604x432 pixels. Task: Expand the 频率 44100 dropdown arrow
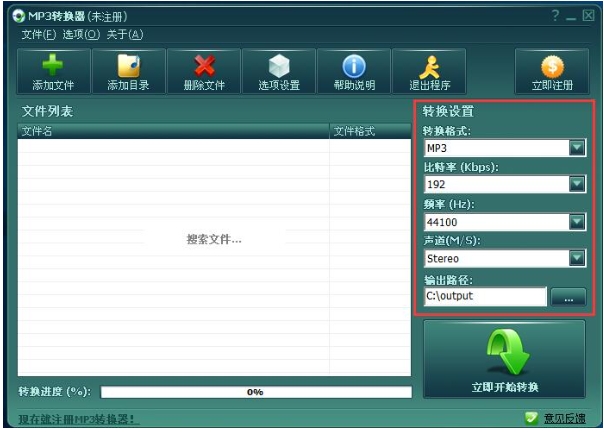[577, 222]
